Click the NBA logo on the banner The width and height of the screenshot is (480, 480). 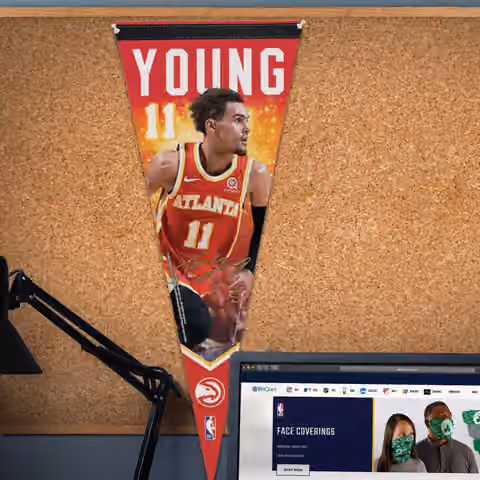pyautogui.click(x=280, y=410)
